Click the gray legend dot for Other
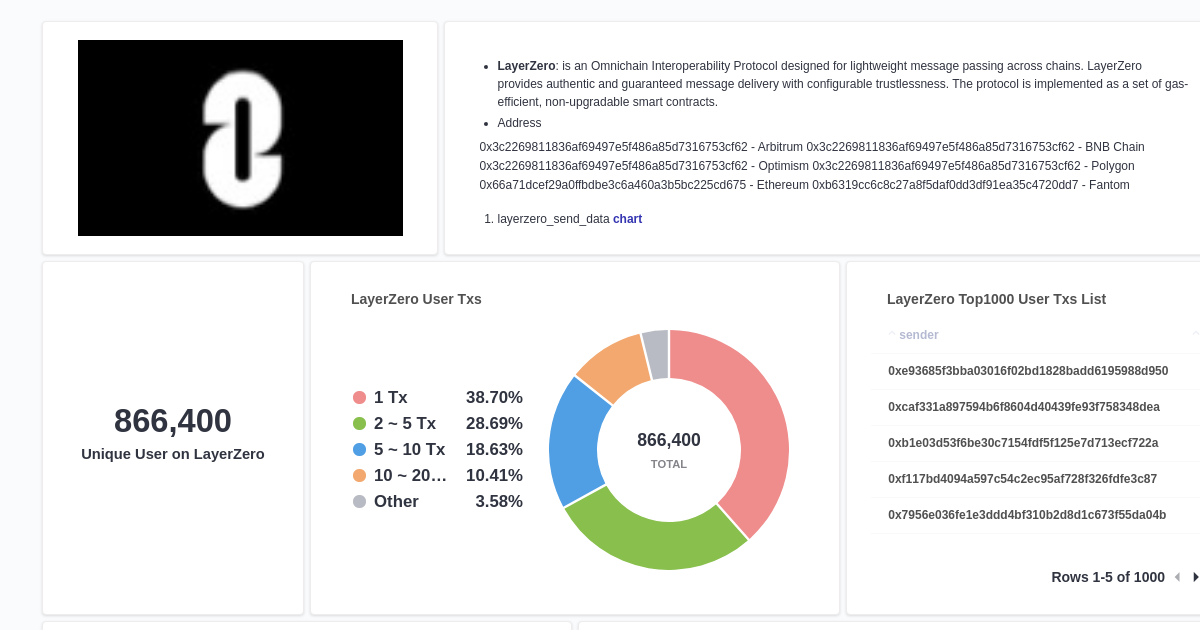 pos(359,501)
